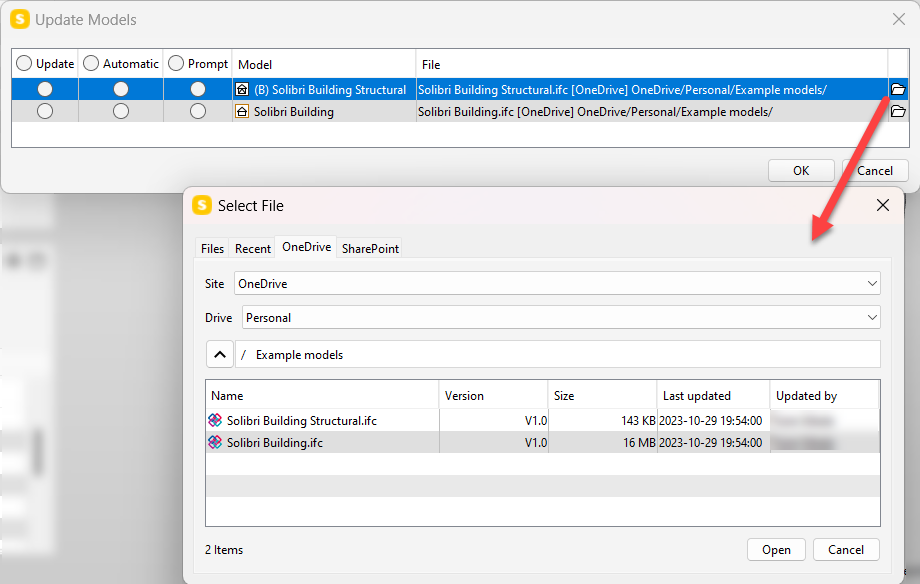This screenshot has height=584, width=920.
Task: Choose Update for Solibri Building Structural row
Action: point(45,89)
